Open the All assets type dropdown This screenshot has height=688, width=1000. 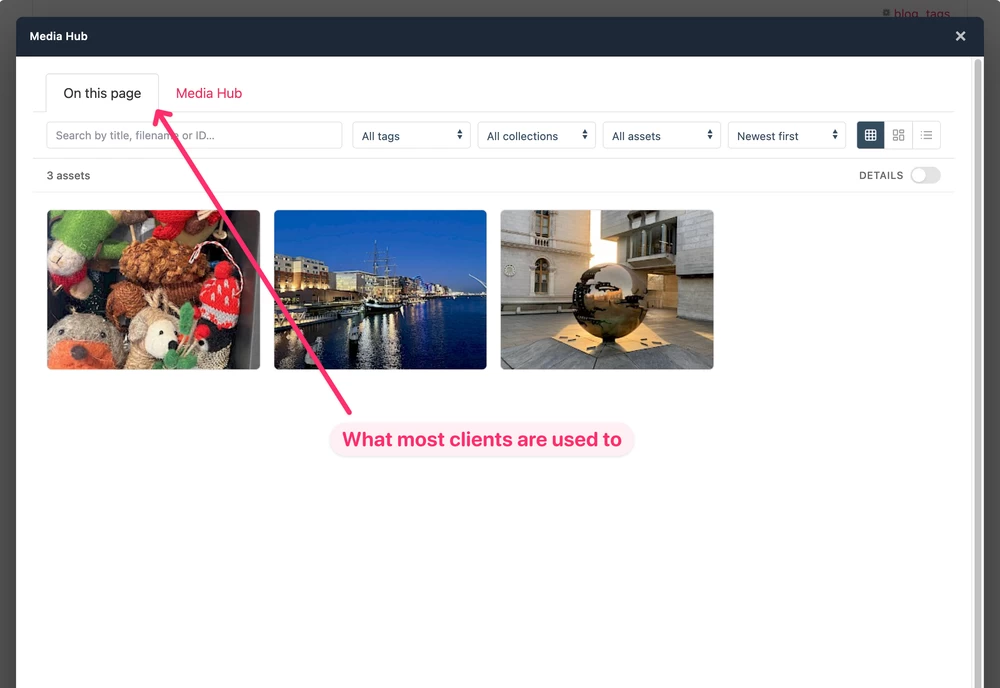click(x=662, y=136)
